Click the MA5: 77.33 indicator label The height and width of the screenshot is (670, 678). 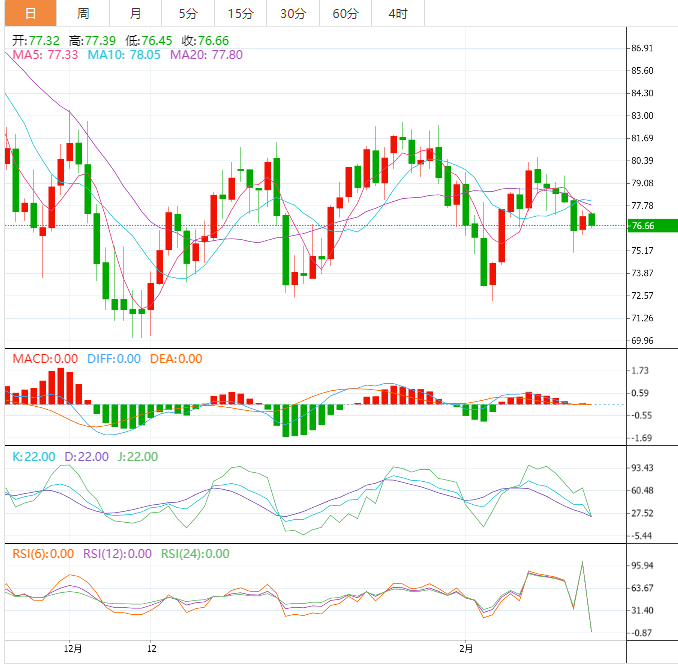[x=45, y=55]
